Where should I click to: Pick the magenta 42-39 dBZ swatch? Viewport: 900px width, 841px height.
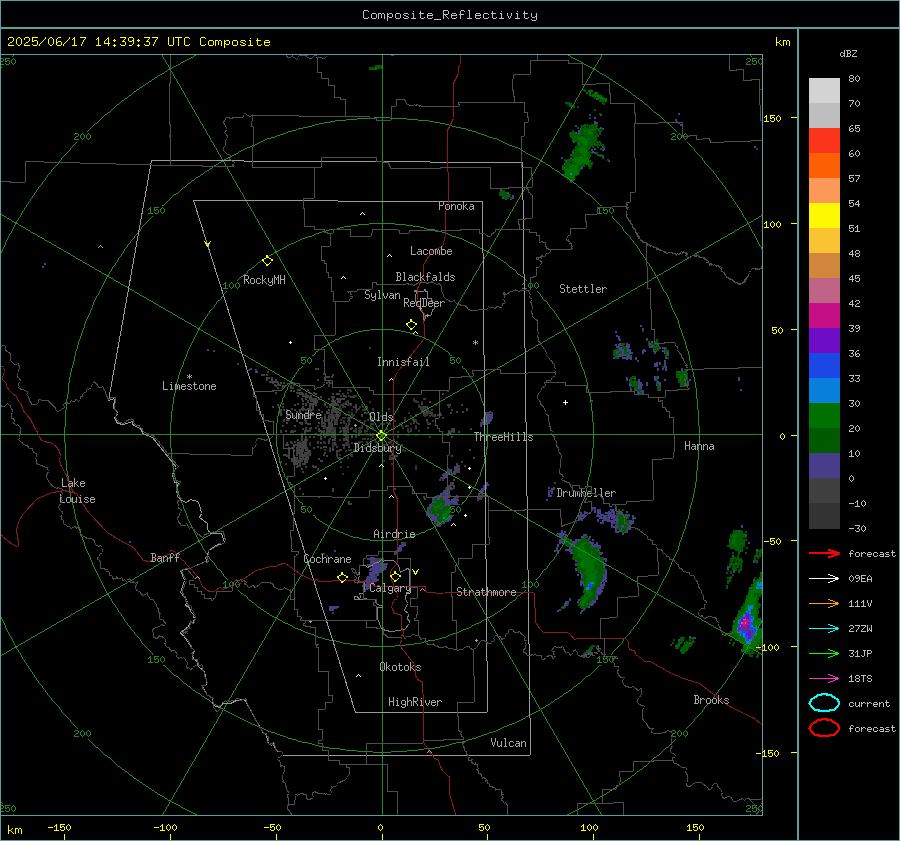click(x=824, y=316)
